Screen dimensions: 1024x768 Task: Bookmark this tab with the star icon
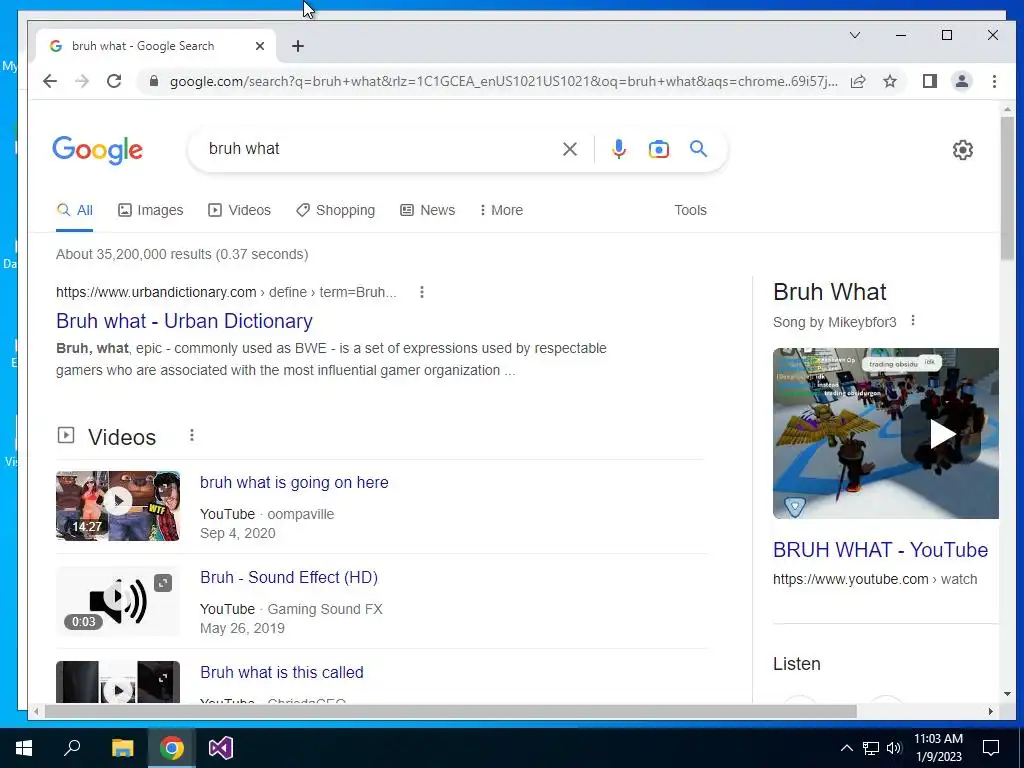point(889,81)
